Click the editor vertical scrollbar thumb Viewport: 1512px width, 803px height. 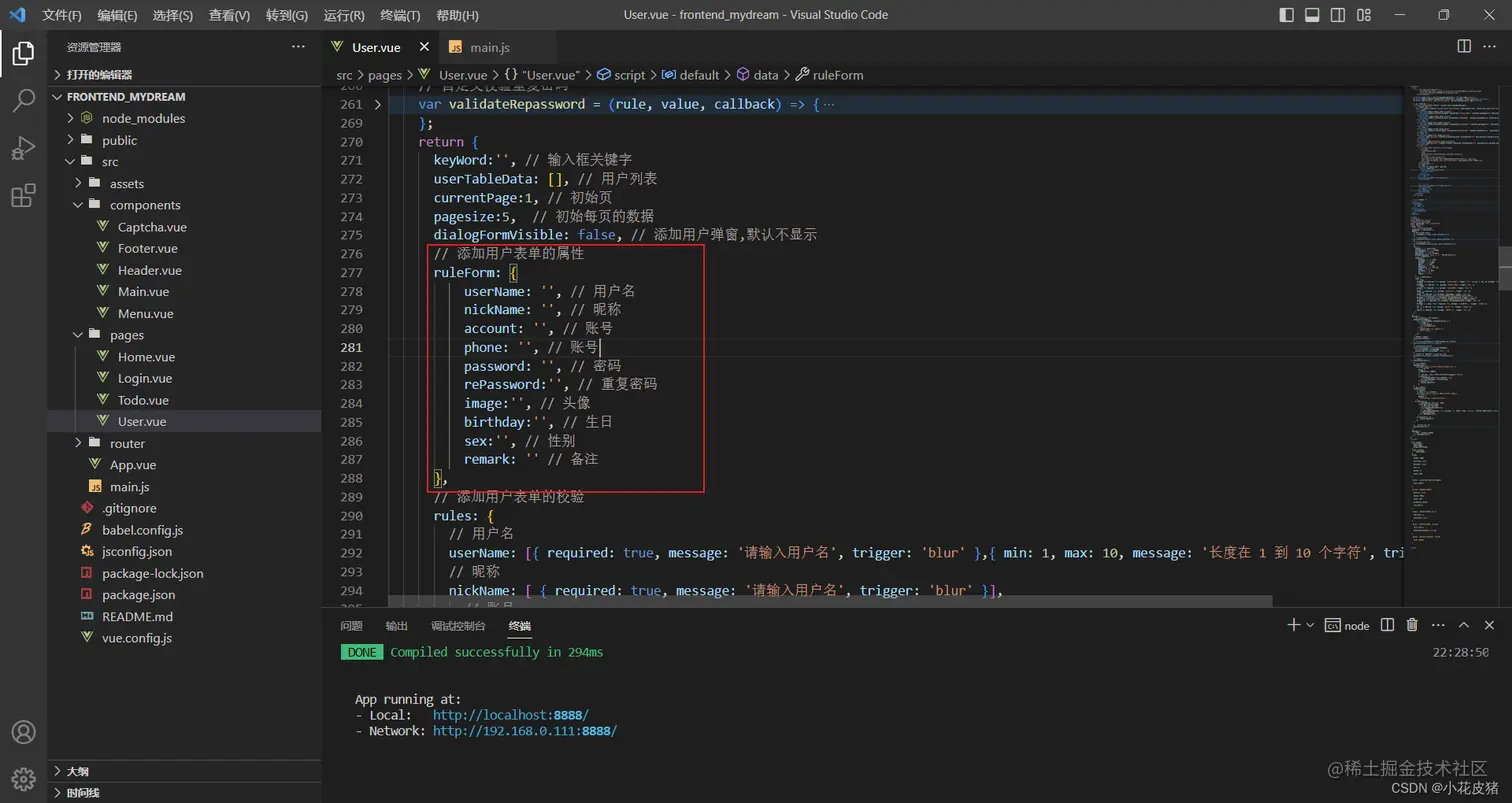[1505, 267]
